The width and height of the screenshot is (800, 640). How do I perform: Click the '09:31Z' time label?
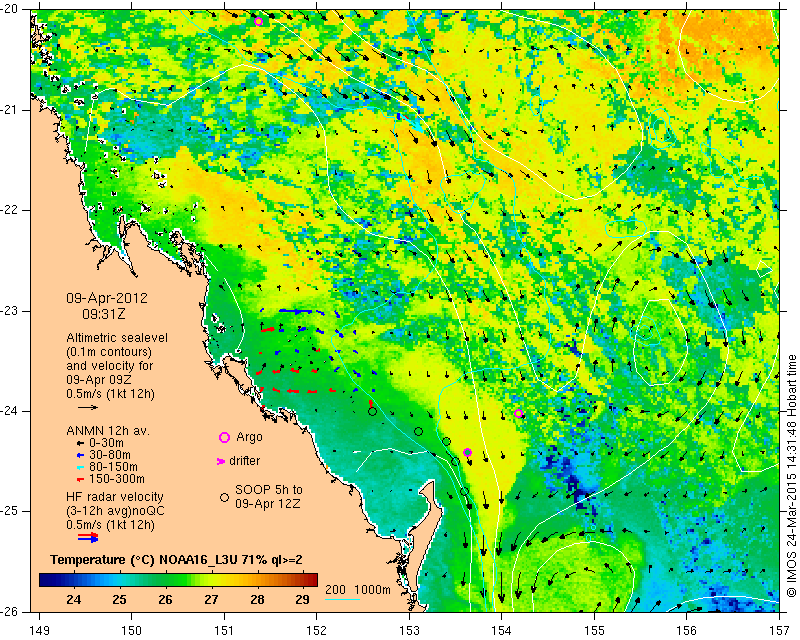(x=104, y=313)
